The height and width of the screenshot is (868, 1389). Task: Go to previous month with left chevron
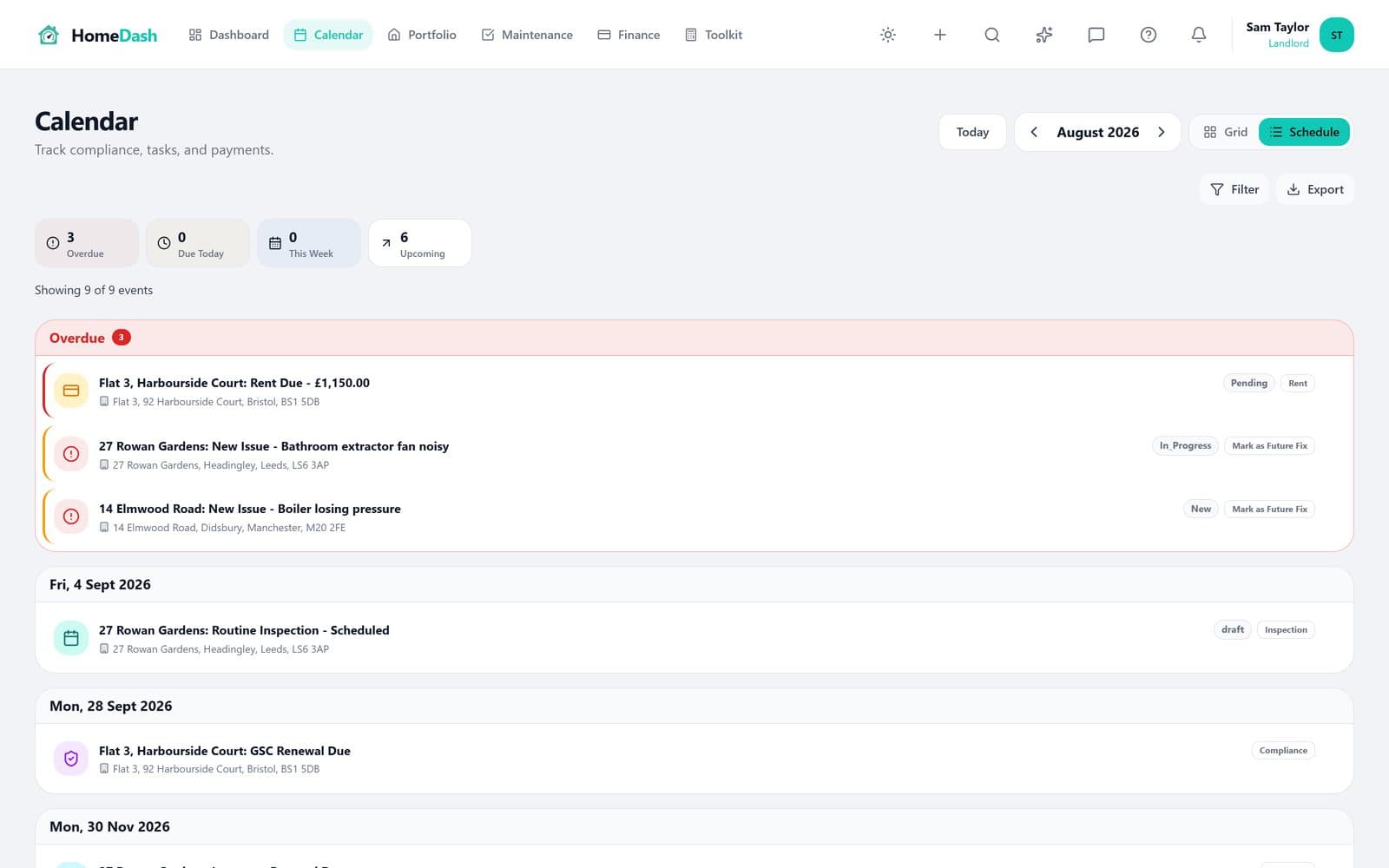tap(1033, 132)
